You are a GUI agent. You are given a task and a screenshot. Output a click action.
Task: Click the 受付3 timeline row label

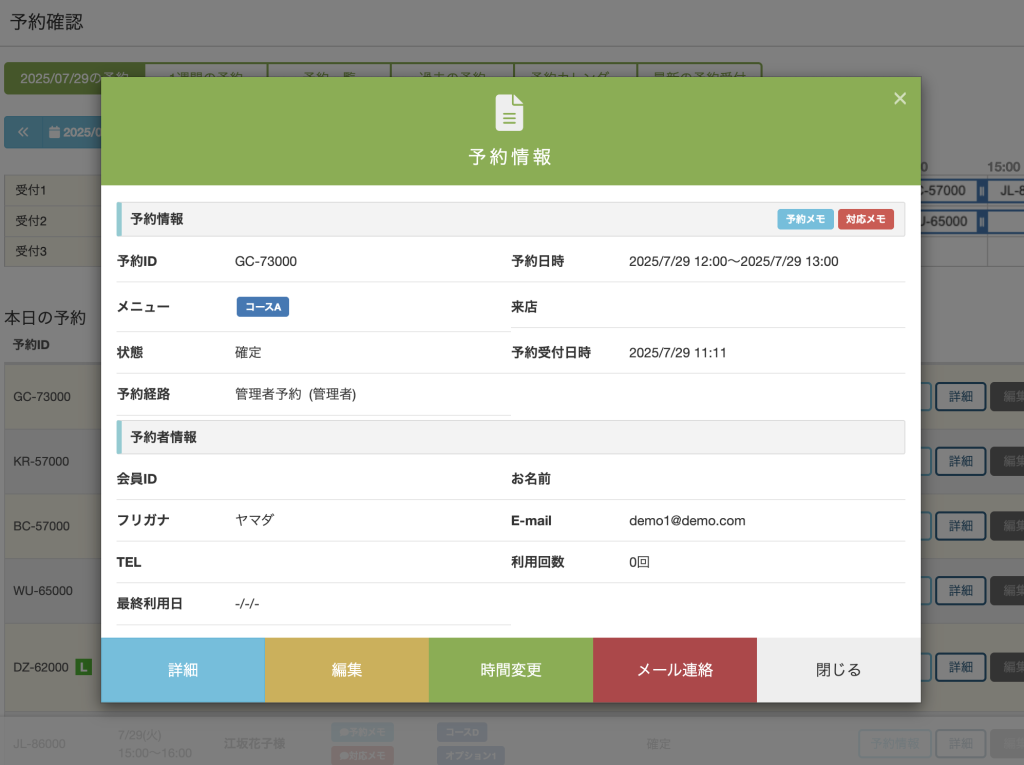click(31, 251)
